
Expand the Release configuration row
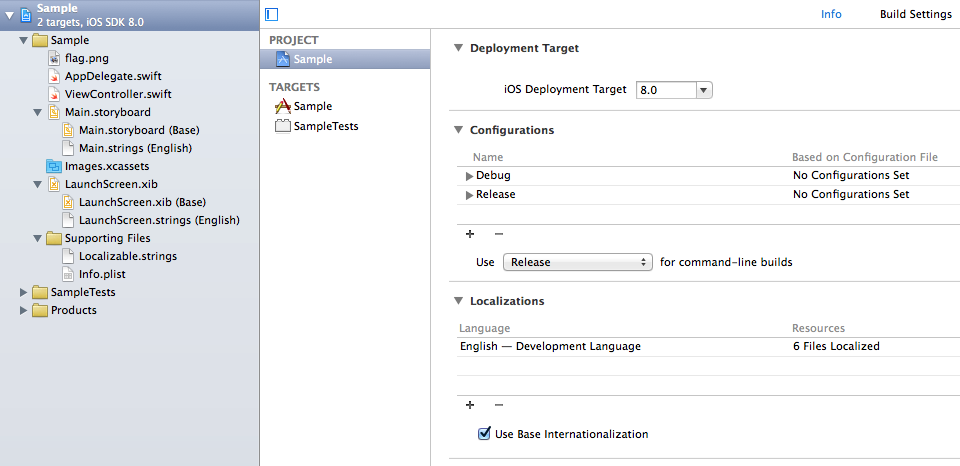click(470, 195)
